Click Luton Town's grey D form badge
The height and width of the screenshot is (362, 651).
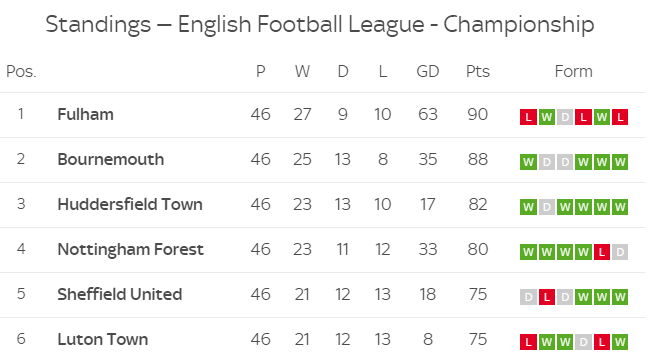pyautogui.click(x=583, y=342)
